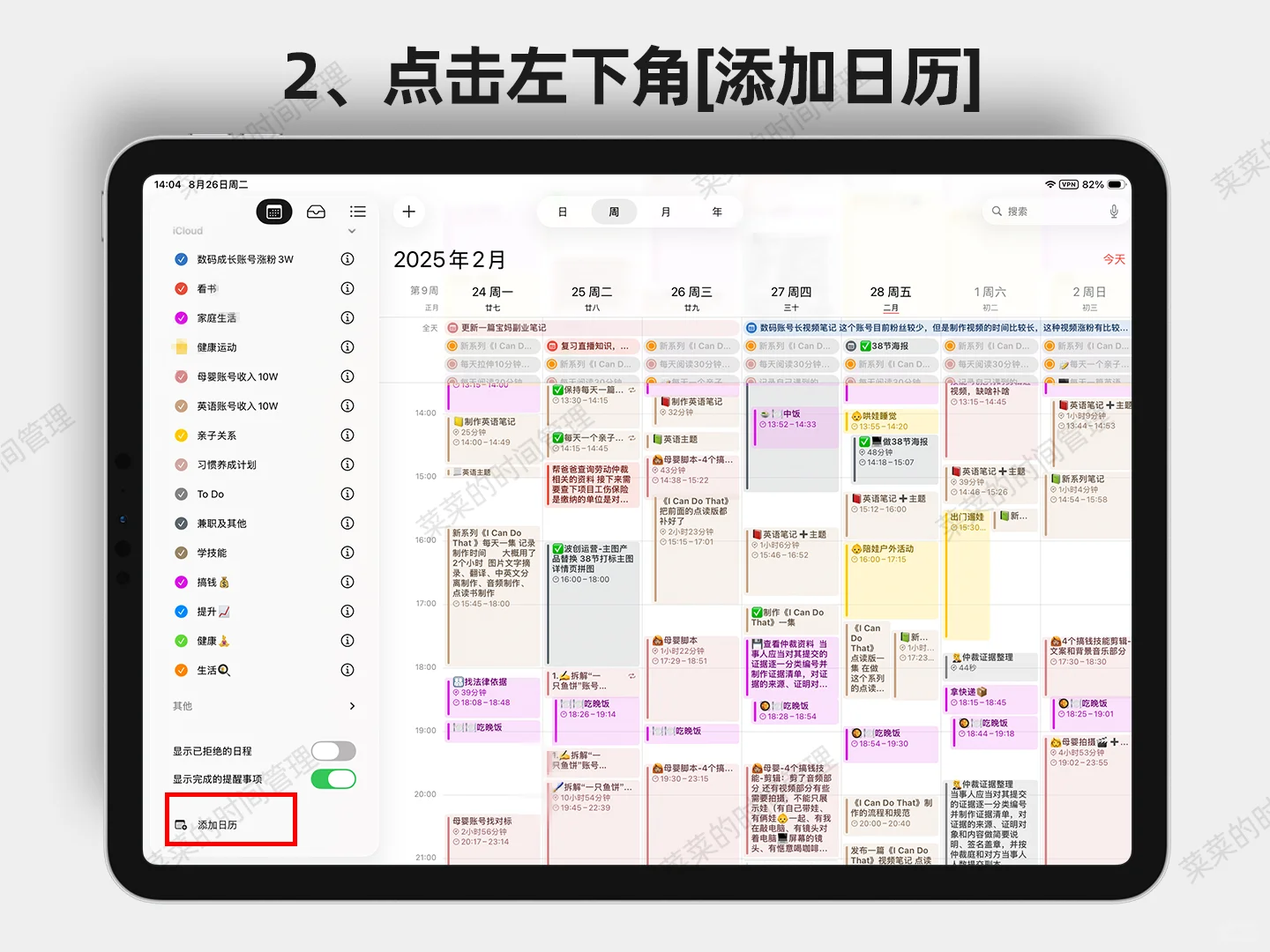Jump to today via 今天 link

pyautogui.click(x=1113, y=258)
